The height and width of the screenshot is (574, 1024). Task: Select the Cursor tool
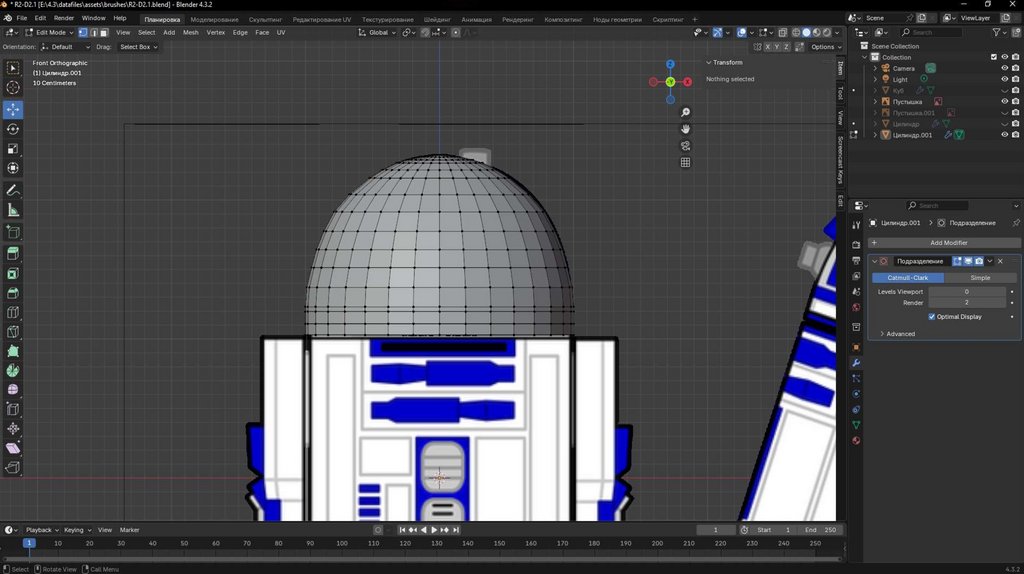(x=13, y=88)
